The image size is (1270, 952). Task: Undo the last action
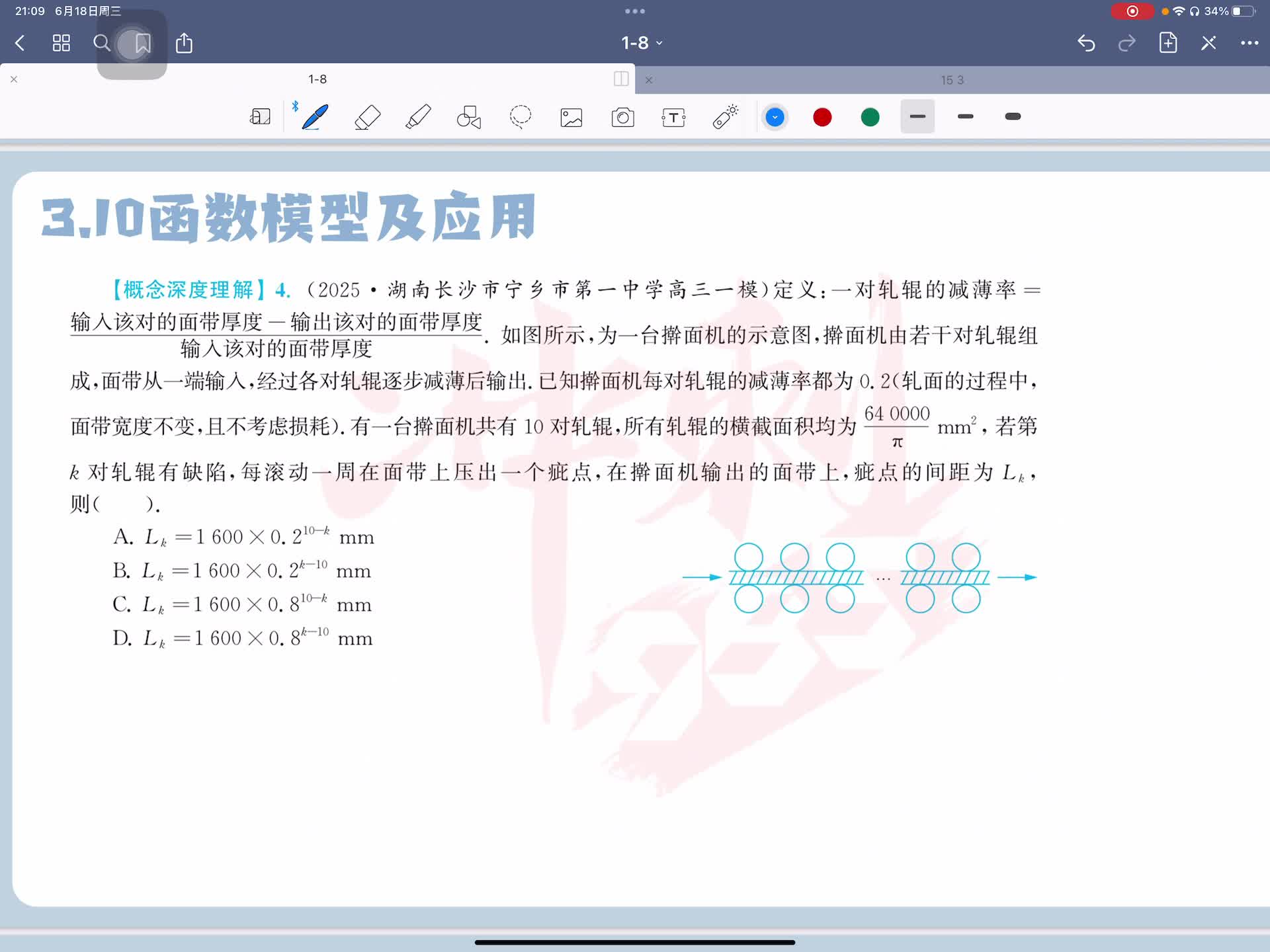pos(1086,43)
